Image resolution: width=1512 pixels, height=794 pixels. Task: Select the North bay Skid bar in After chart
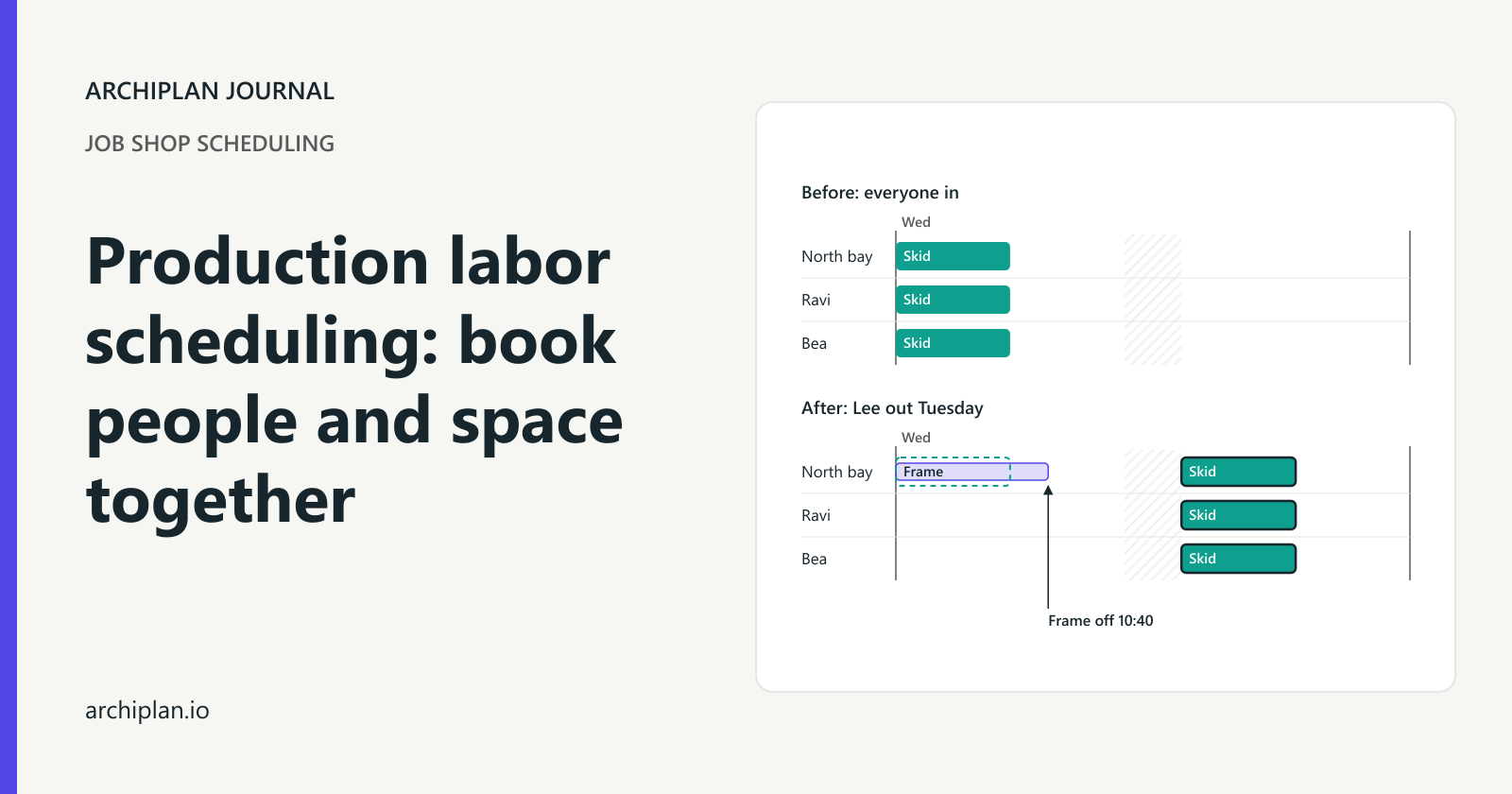(1238, 472)
